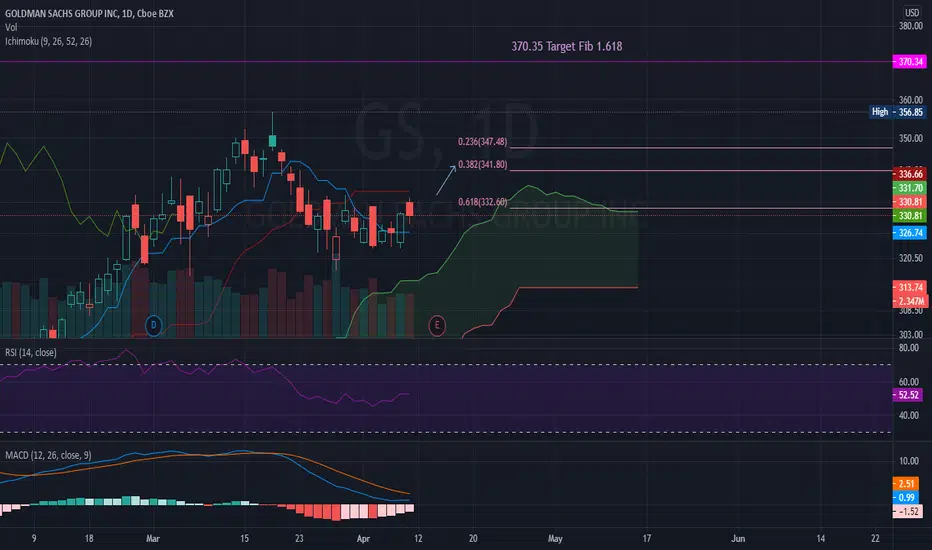The width and height of the screenshot is (932, 550).
Task: Click the 380.00 price axis label
Action: click(x=911, y=26)
